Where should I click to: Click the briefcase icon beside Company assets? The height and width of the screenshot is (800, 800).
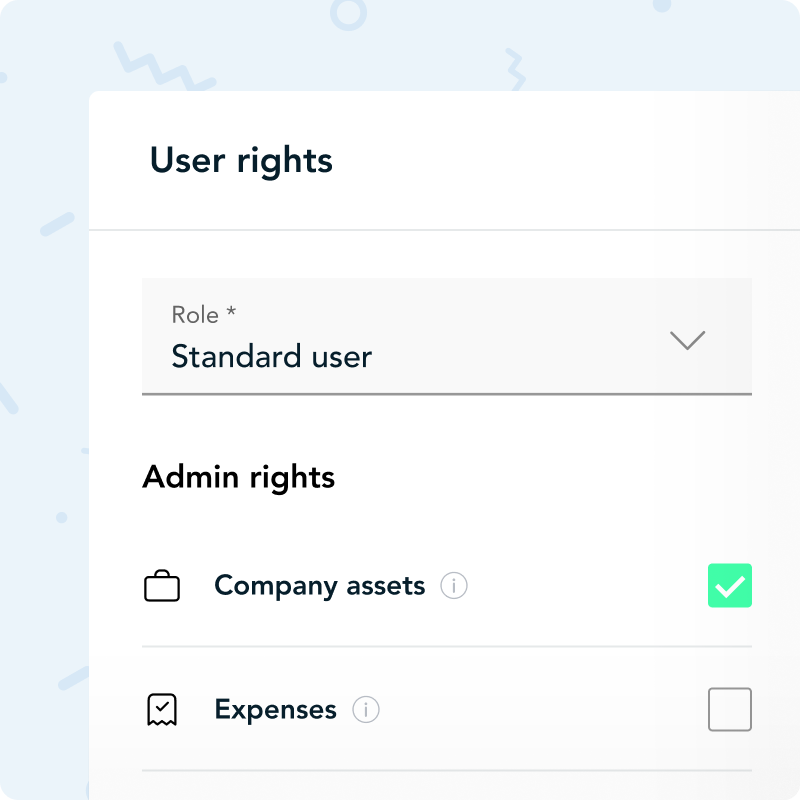162,586
